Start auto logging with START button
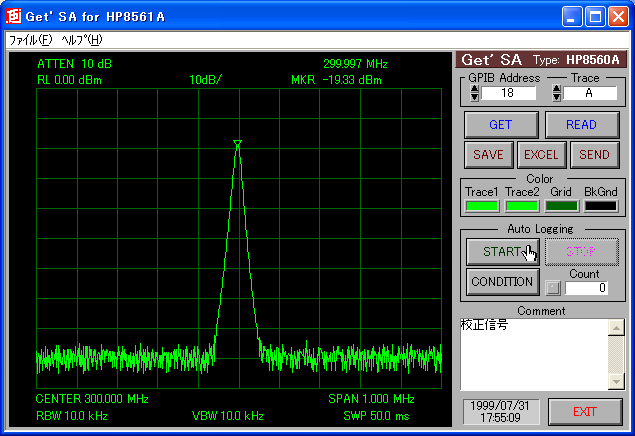This screenshot has width=635, height=436. (502, 251)
